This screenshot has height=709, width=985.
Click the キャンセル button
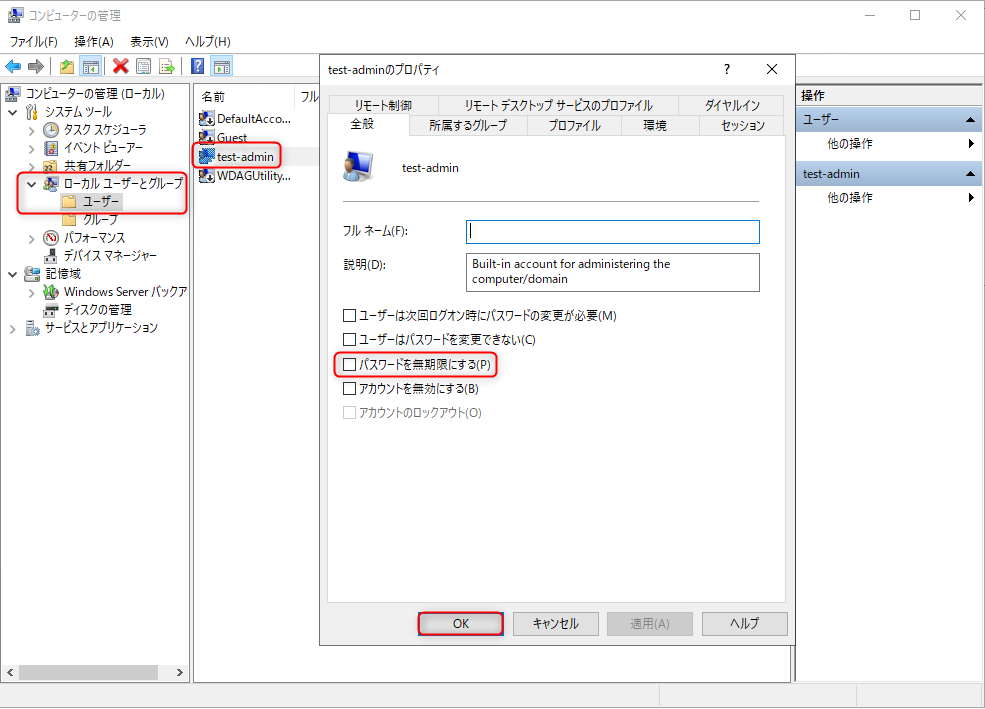[555, 624]
